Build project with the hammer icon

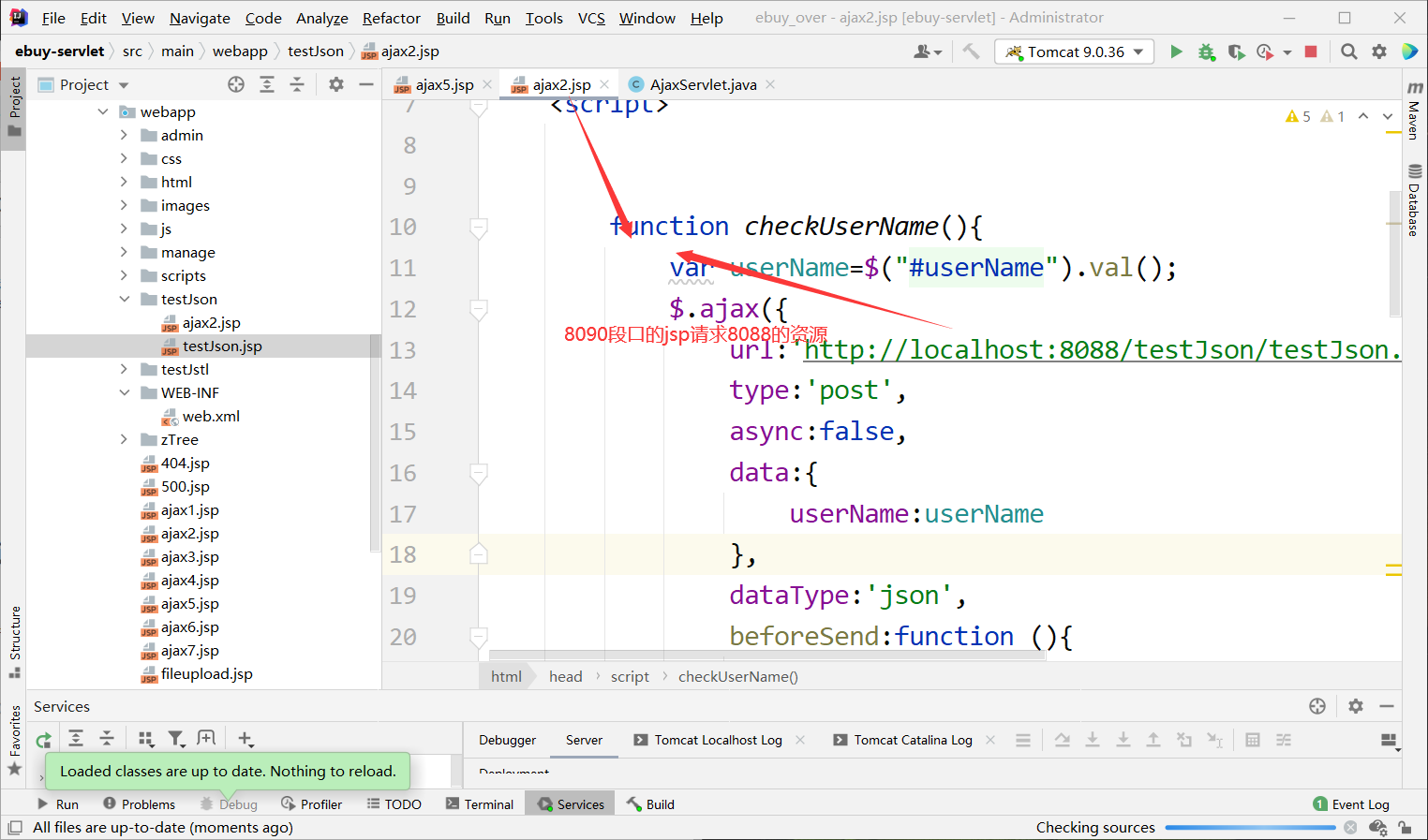coord(971,52)
